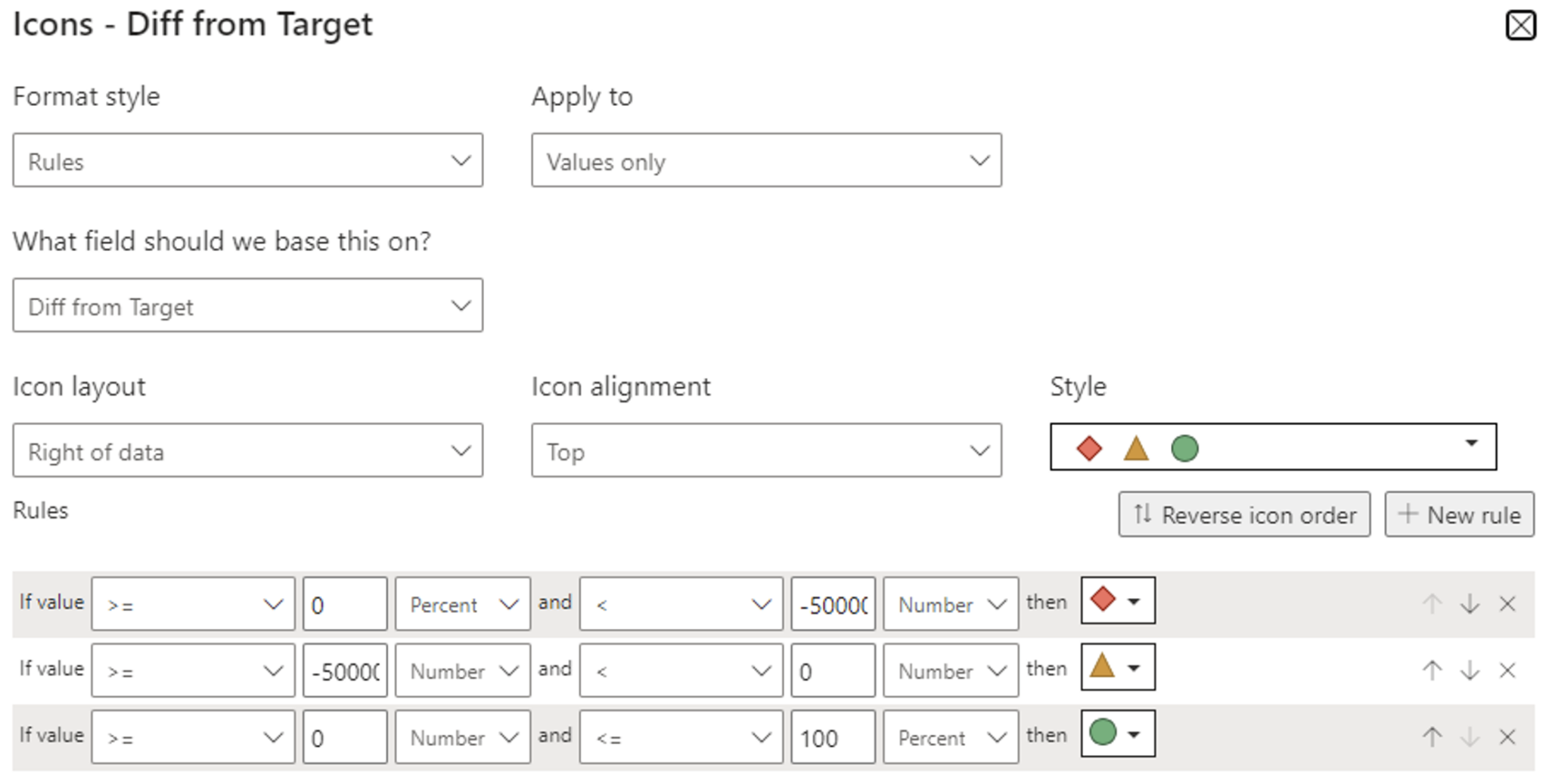This screenshot has width=1549, height=784.
Task: Move the first rule down with the arrow
Action: 1470,601
